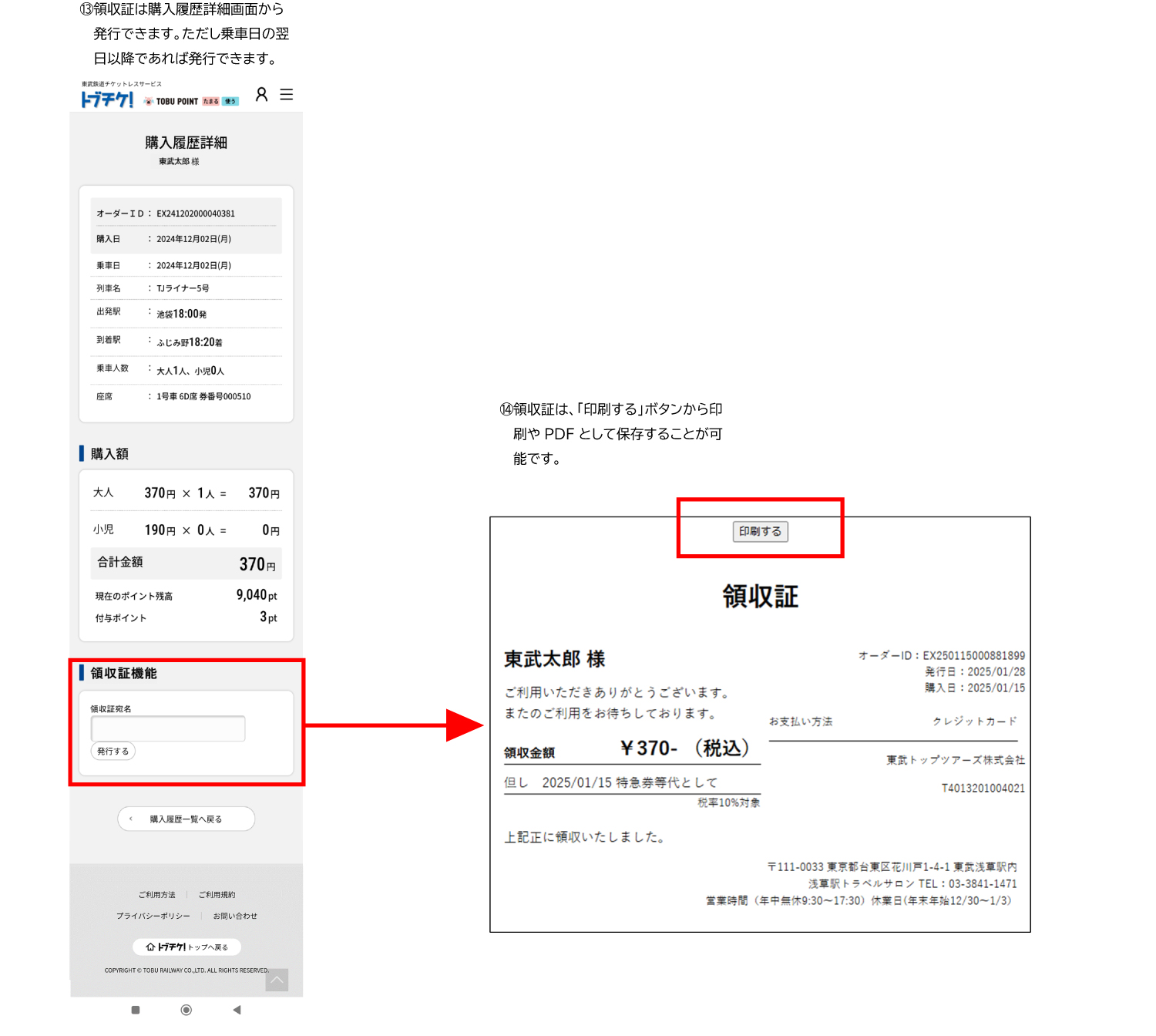Click the 購入日 2024年12月02日(月) row
The image size is (1156, 1036).
click(x=186, y=239)
